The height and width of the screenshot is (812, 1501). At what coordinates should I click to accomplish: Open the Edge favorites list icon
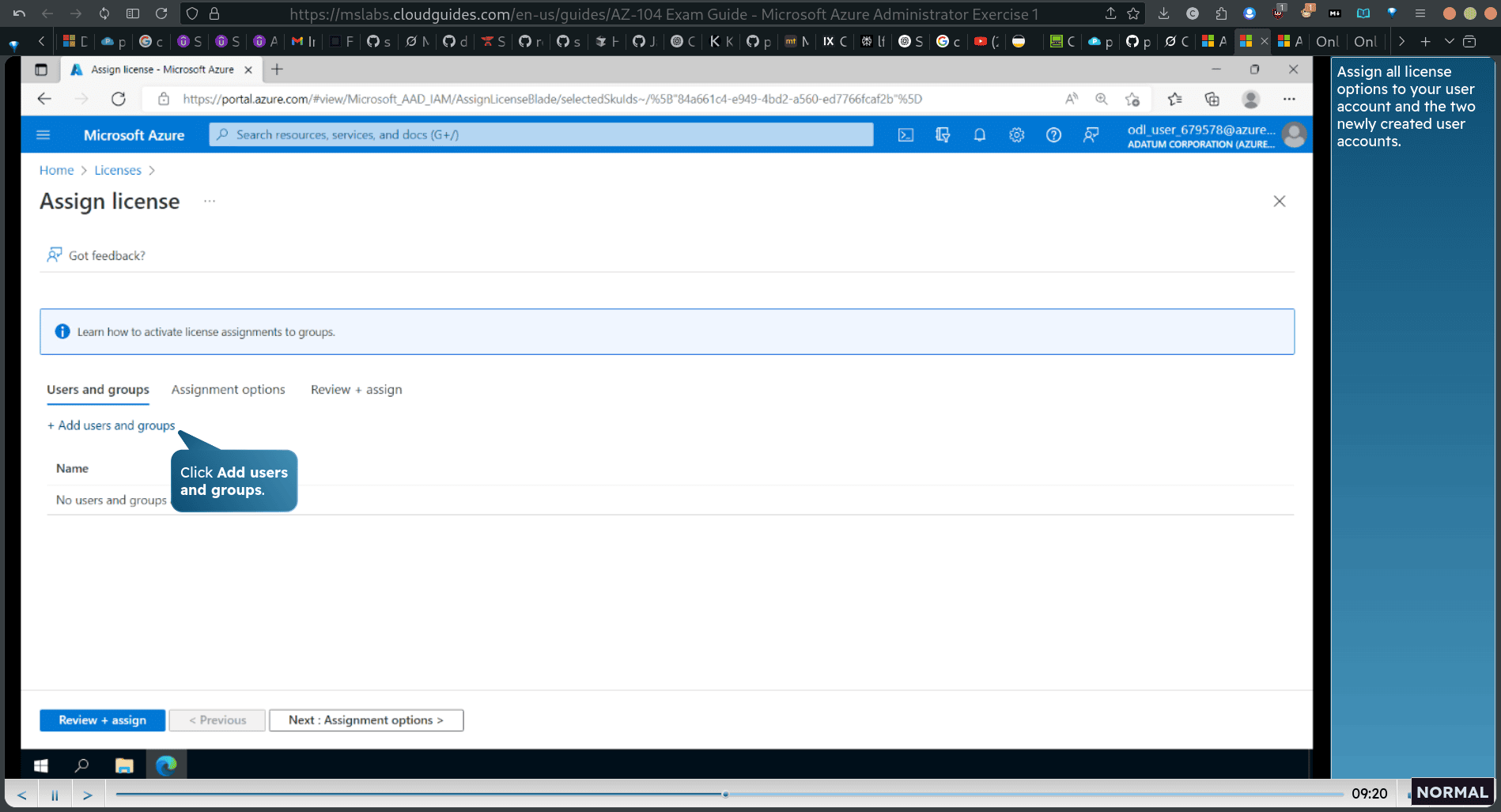point(1175,99)
